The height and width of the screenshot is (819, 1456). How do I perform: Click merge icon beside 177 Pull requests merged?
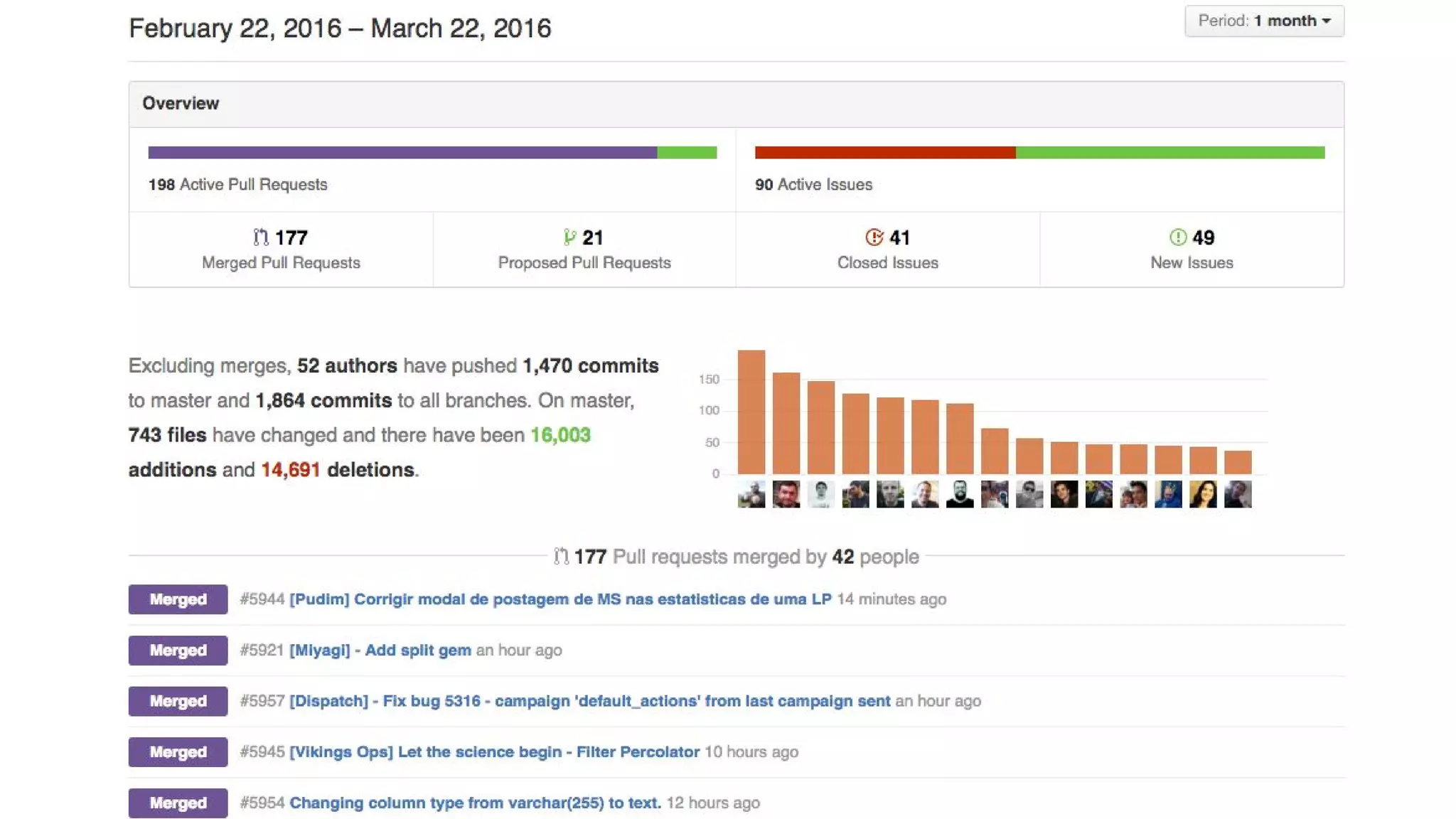tap(561, 556)
